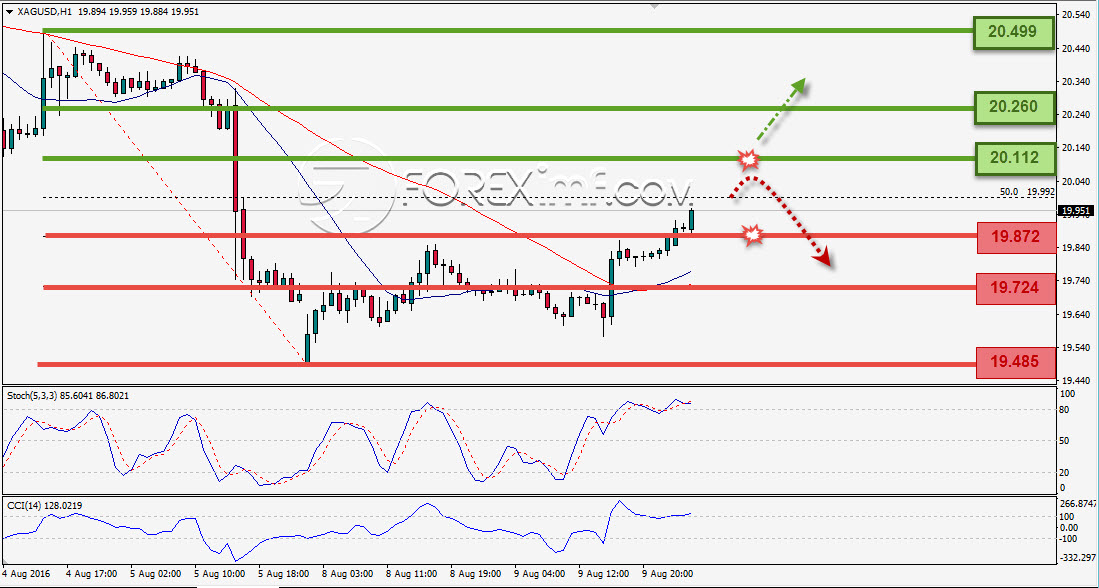Click the 8 Aug 11:00 time label

click(412, 574)
